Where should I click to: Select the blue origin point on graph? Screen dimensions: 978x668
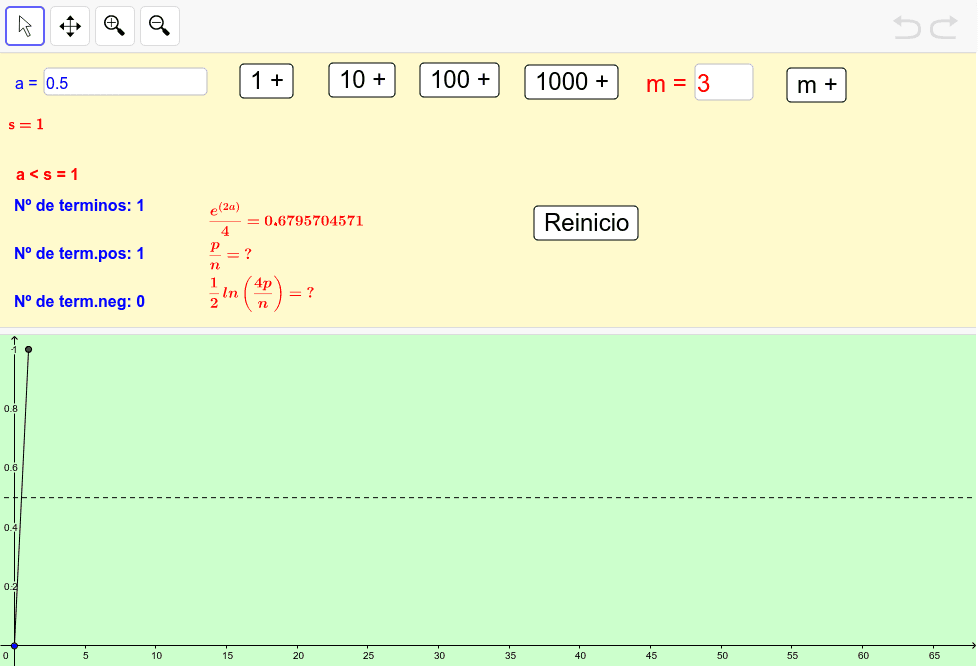(14, 646)
